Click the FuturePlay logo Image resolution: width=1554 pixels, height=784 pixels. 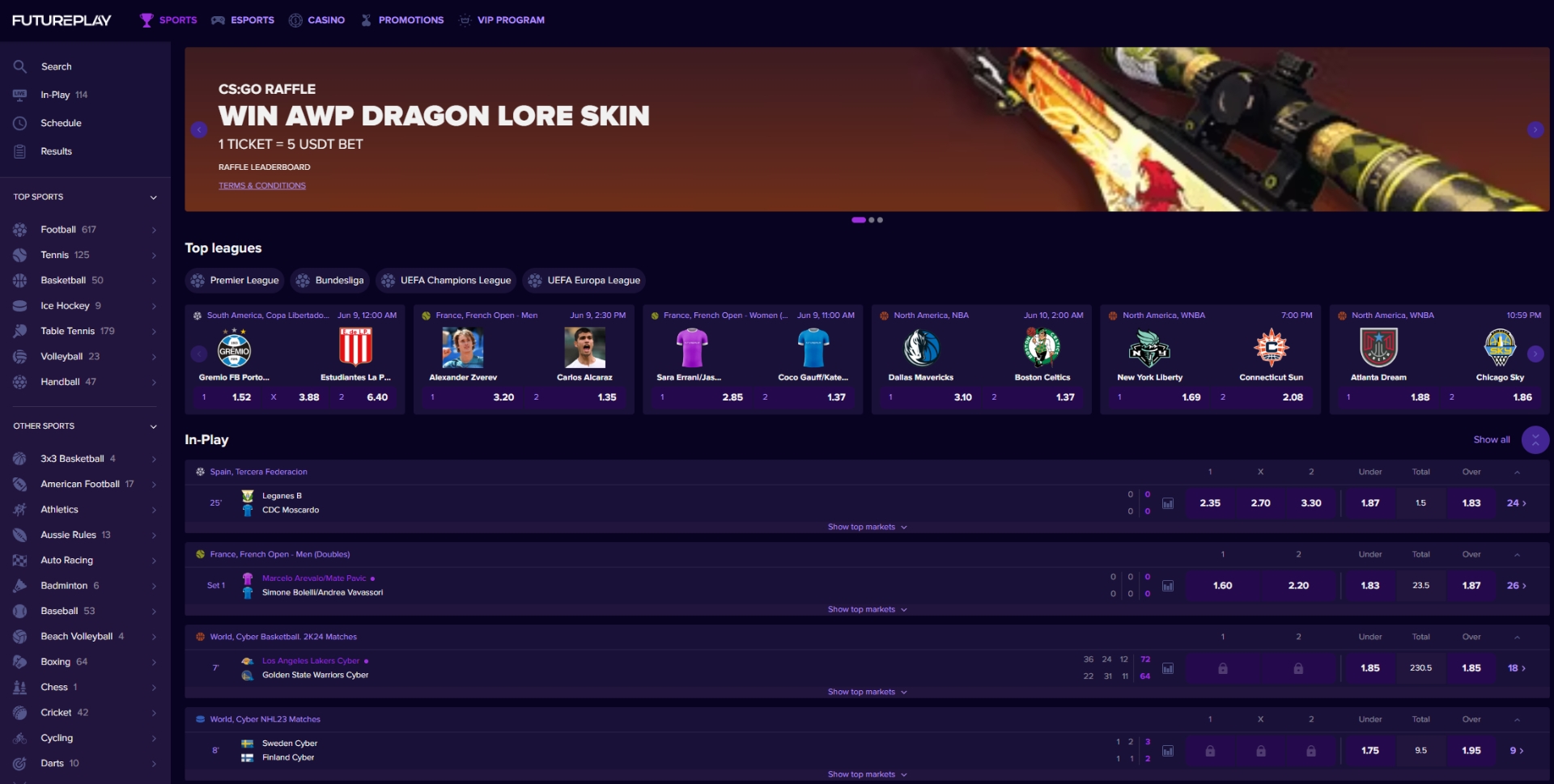[62, 20]
